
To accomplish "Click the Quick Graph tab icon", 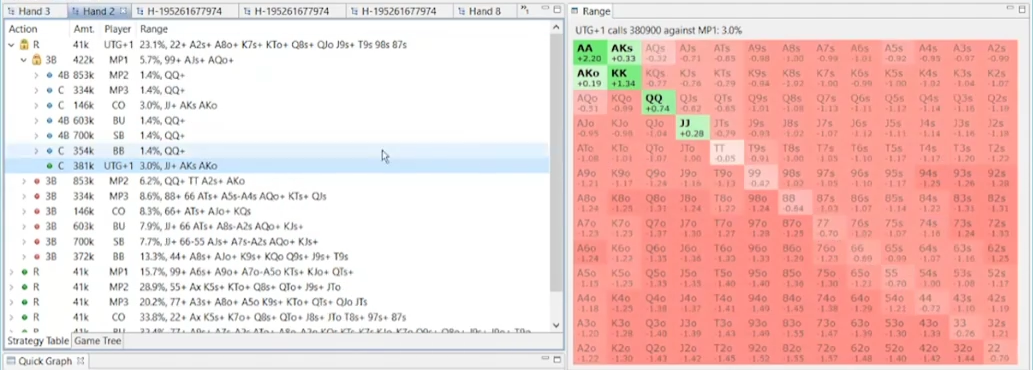I will pyautogui.click(x=11, y=361).
